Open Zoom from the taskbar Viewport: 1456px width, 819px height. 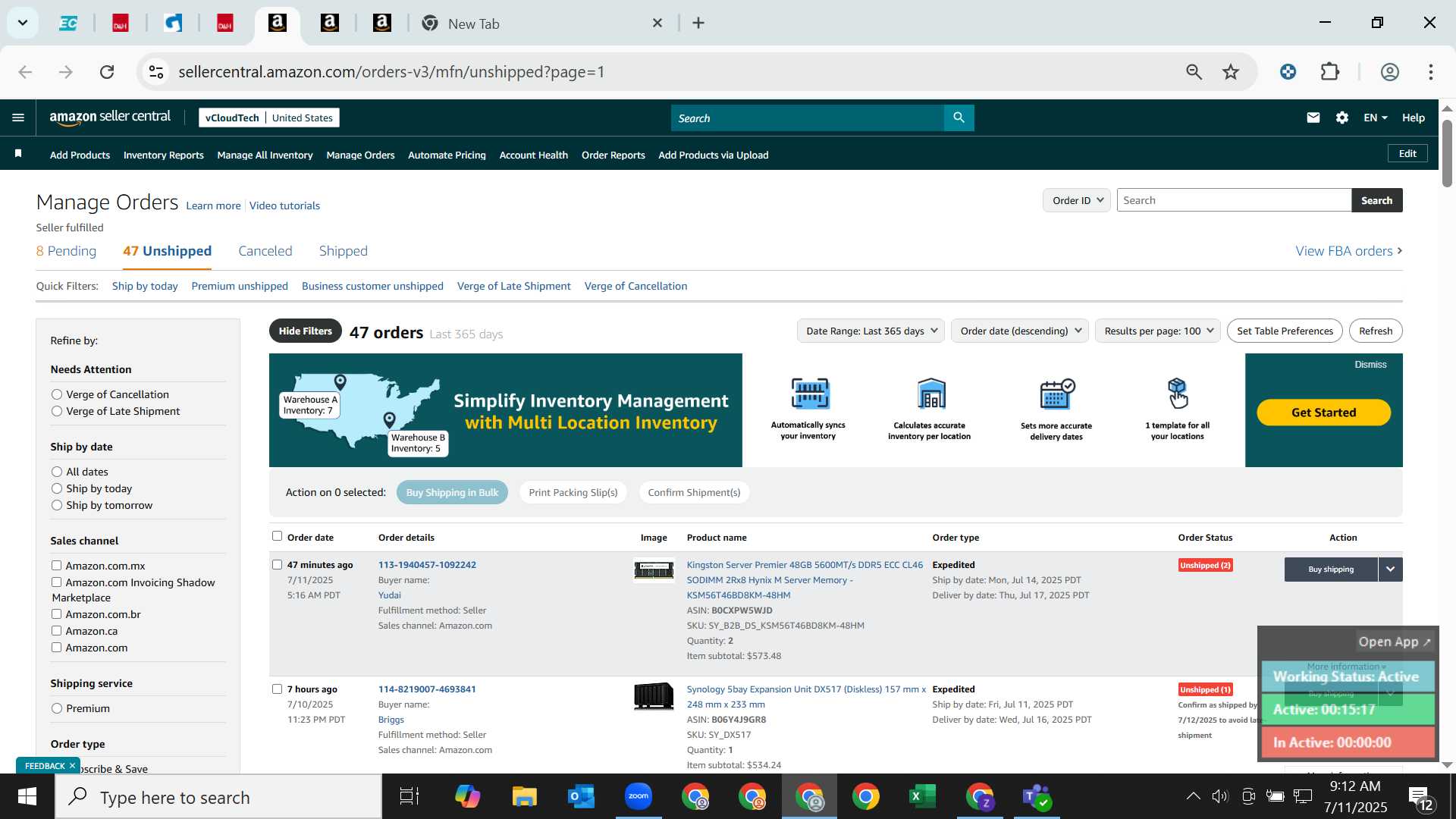[639, 796]
